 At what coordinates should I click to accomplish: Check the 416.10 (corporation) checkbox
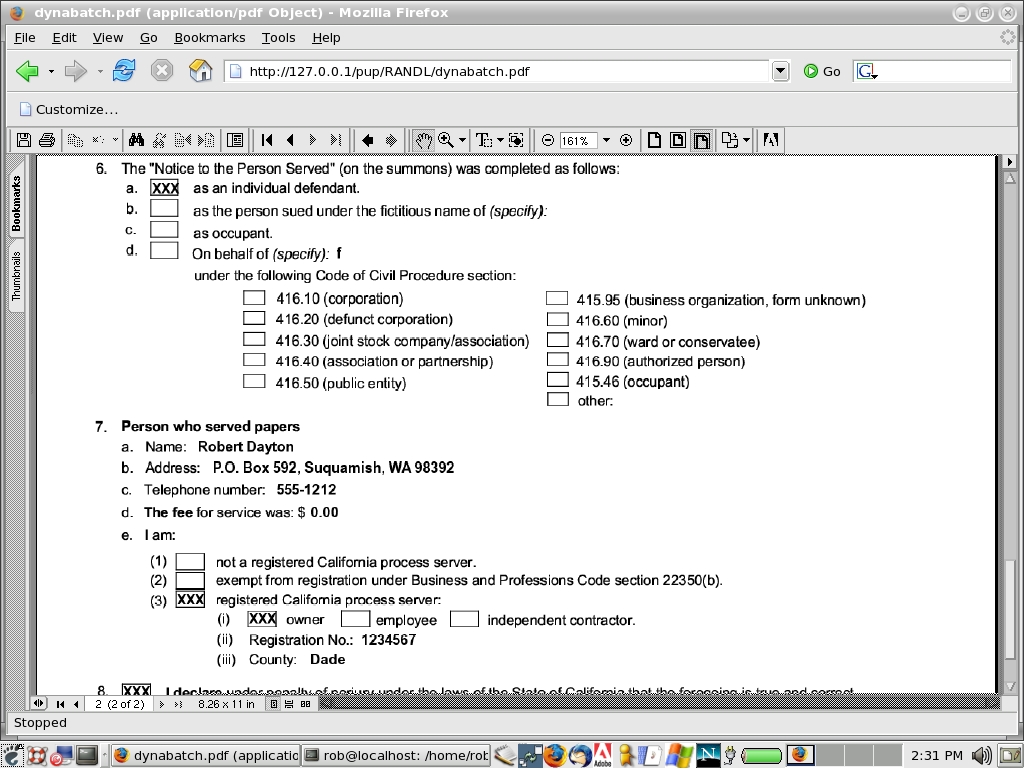[x=255, y=298]
